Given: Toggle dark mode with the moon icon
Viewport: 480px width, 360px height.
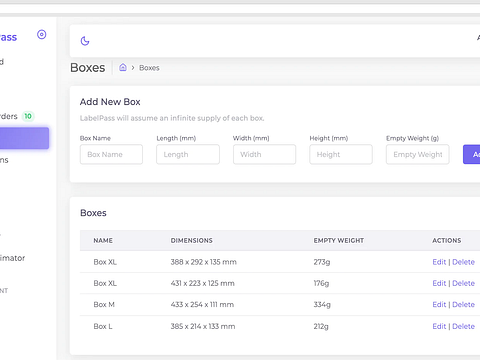Looking at the screenshot, I should (x=85, y=41).
